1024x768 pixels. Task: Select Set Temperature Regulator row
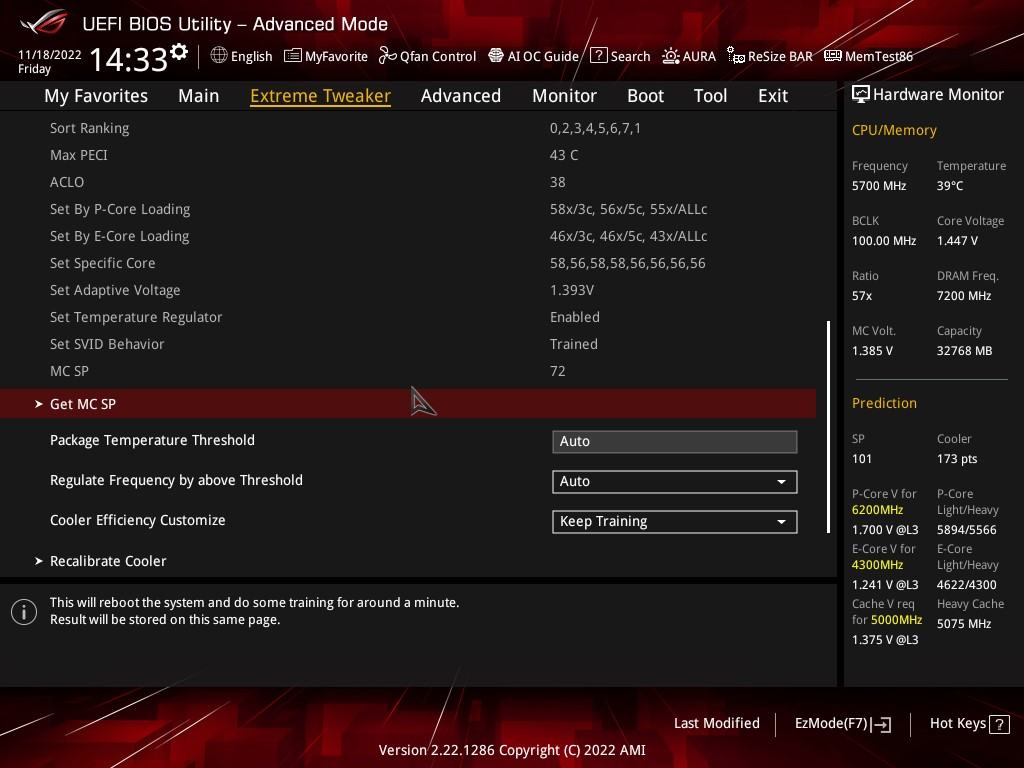(408, 317)
